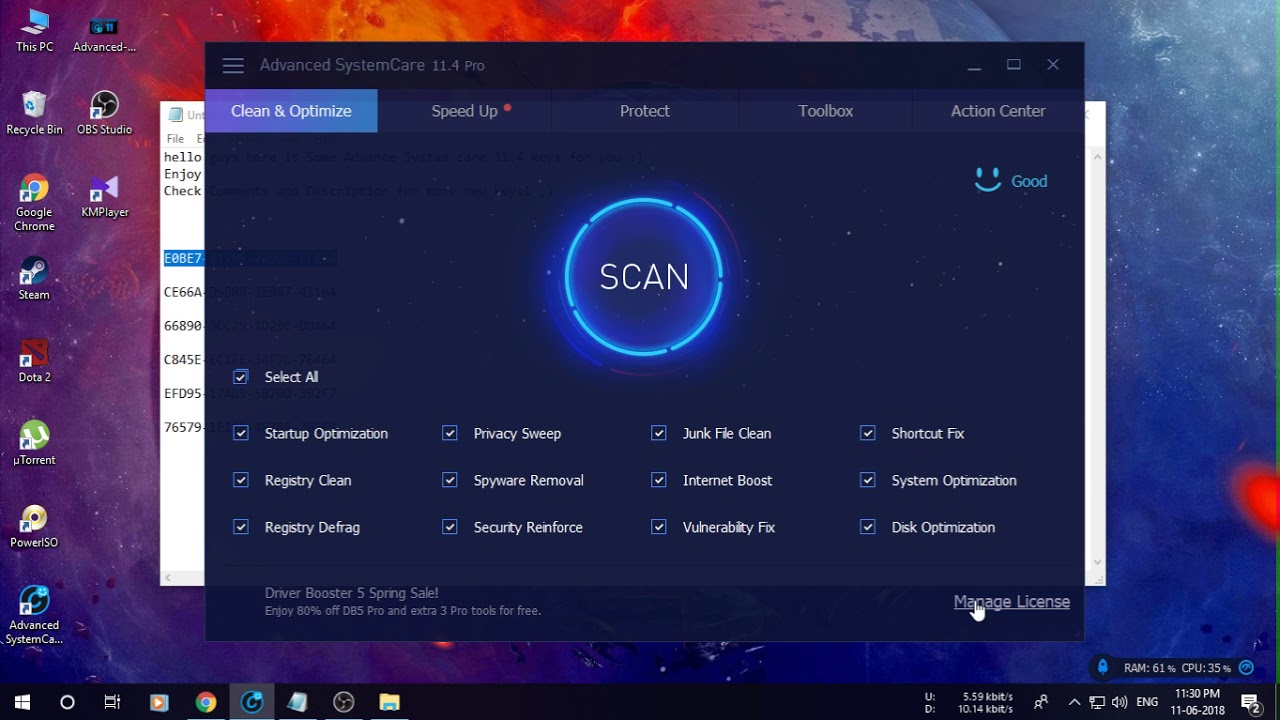Click the Cortana circle on taskbar

tap(67, 702)
